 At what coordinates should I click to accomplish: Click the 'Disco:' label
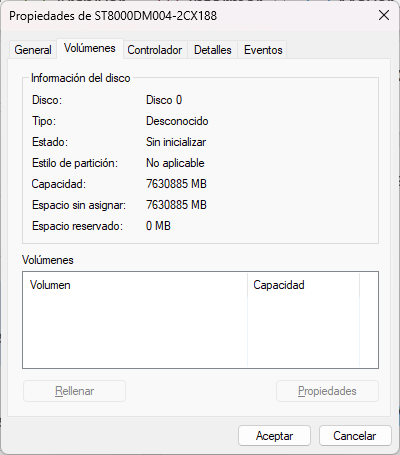tap(47, 100)
